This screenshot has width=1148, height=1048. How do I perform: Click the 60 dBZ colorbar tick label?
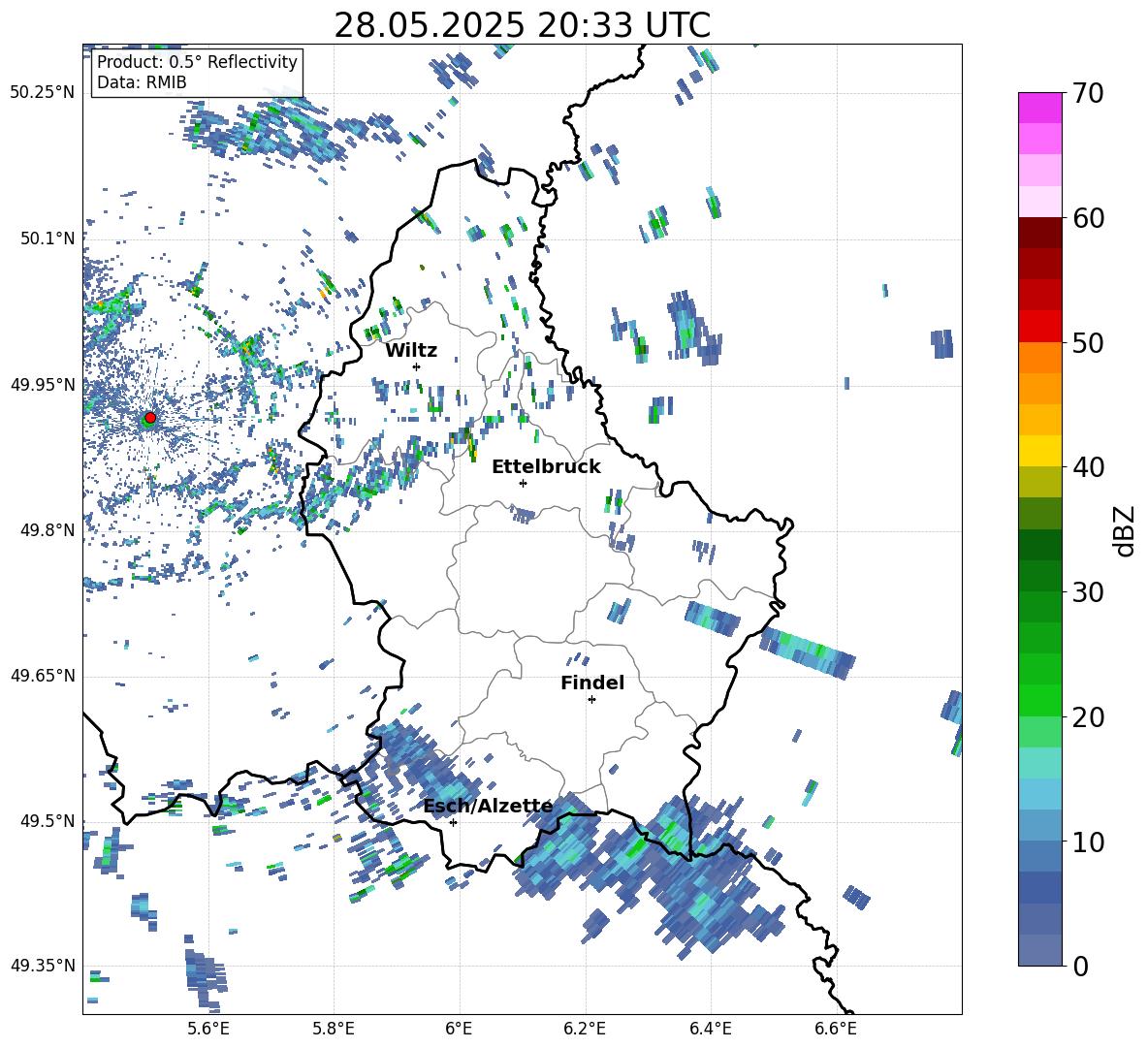[1088, 218]
